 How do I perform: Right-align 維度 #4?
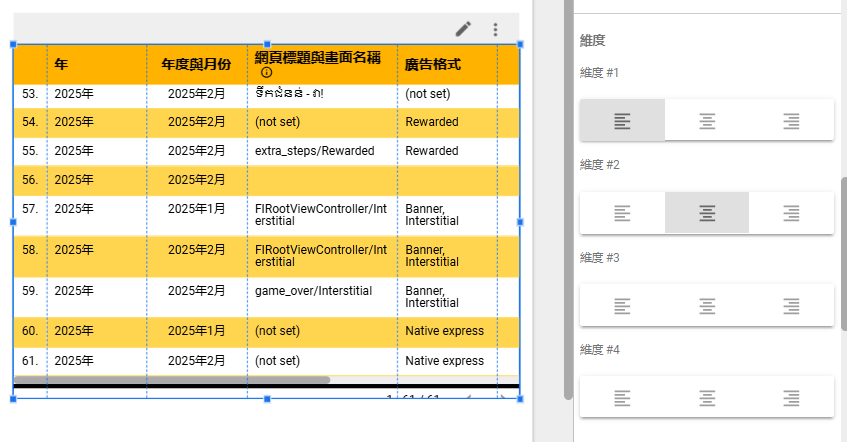(x=791, y=398)
